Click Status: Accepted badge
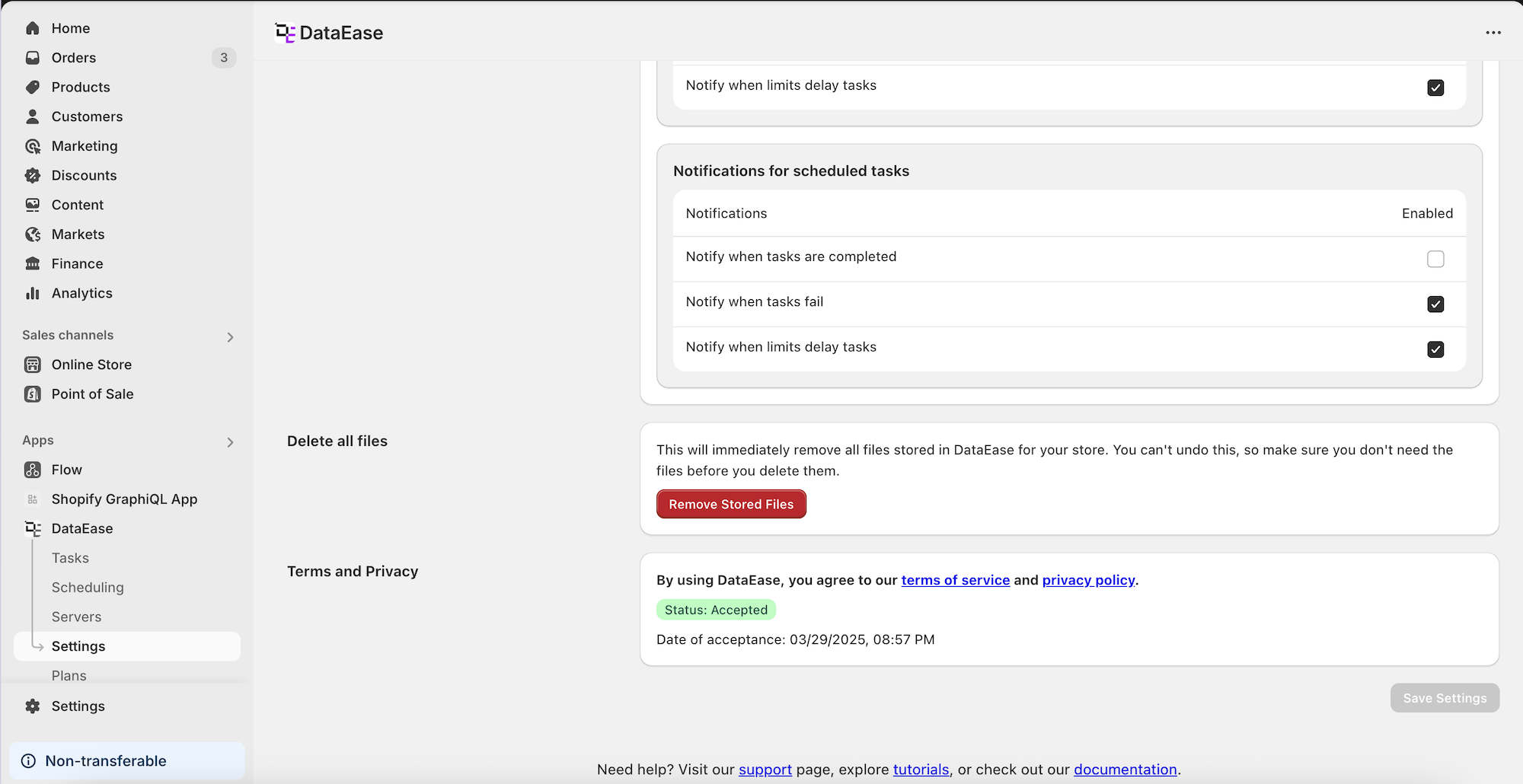This screenshot has height=784, width=1523. 716,610
